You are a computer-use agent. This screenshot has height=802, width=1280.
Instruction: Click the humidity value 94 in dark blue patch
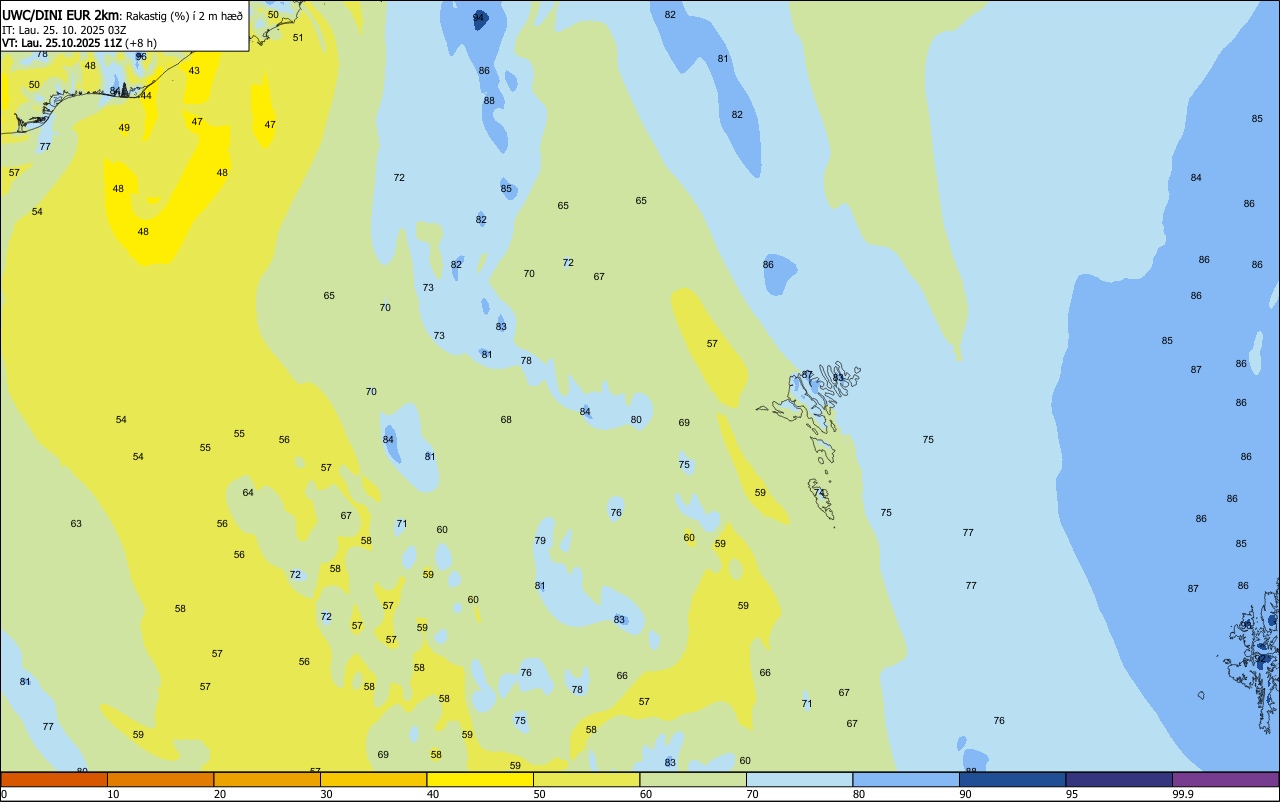click(479, 18)
